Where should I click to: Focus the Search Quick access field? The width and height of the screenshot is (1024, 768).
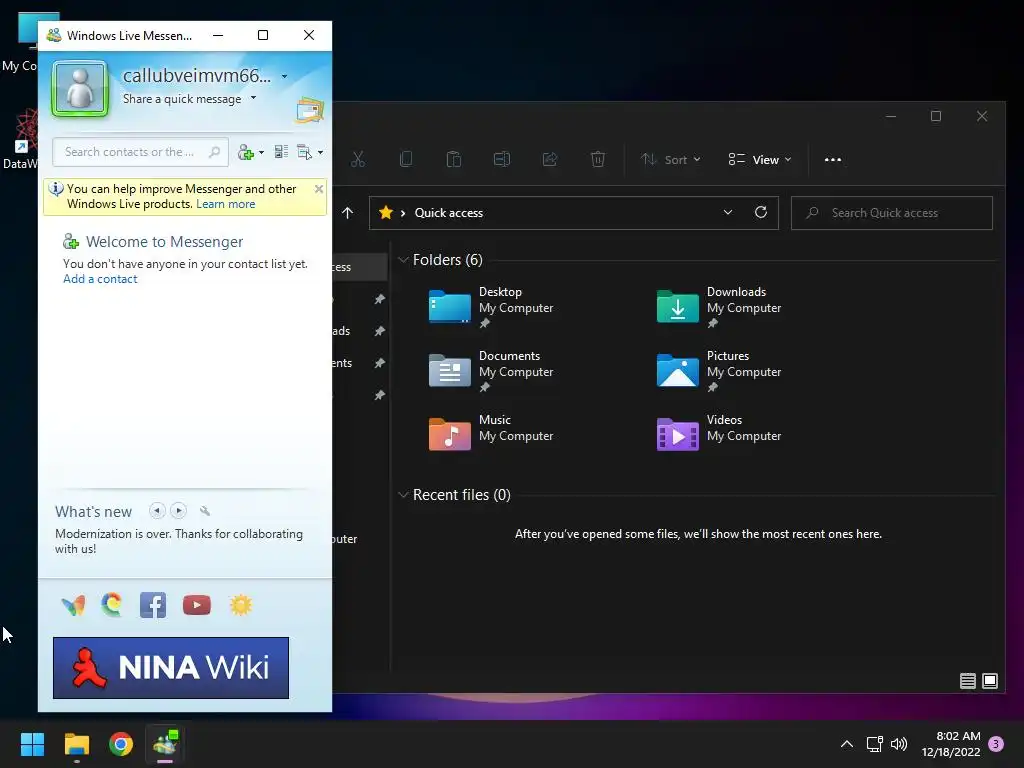tap(891, 213)
